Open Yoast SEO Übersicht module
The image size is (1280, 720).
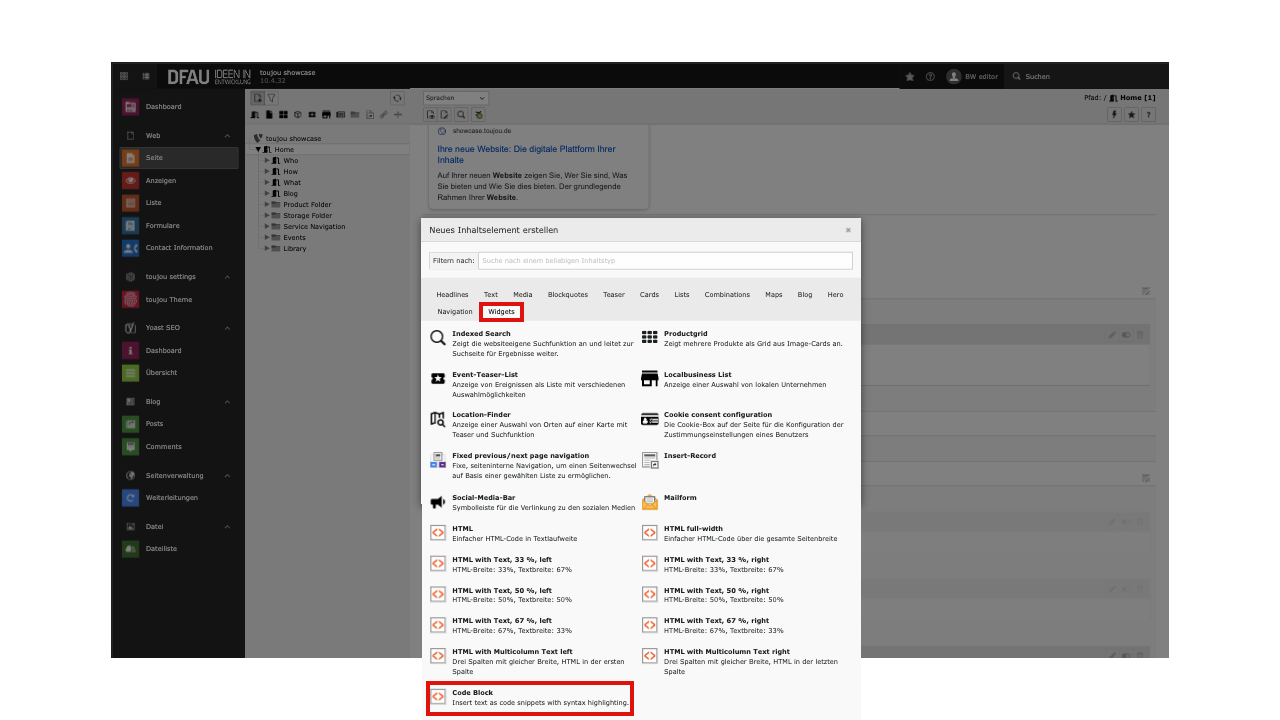click(x=179, y=373)
